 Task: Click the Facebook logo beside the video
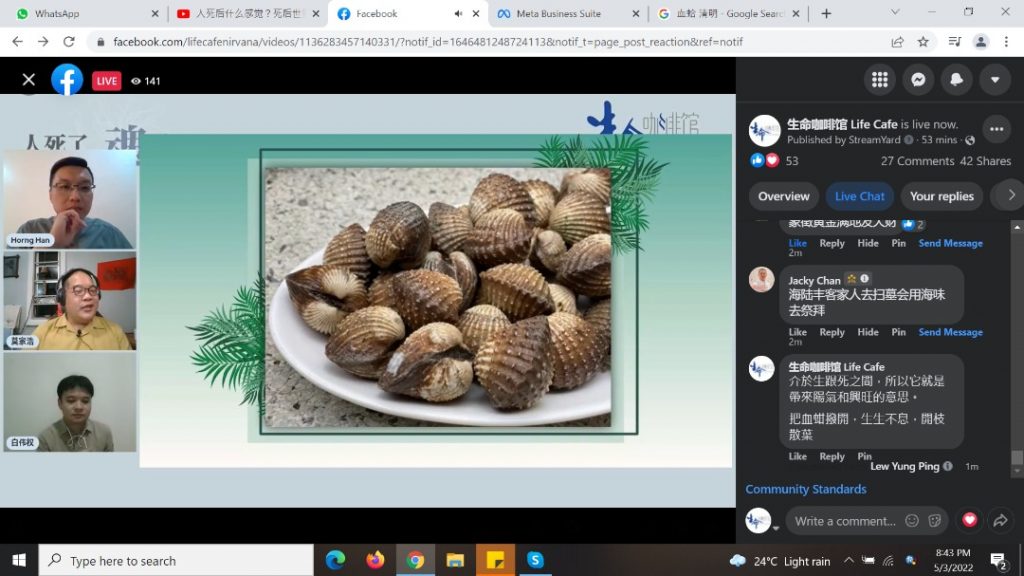pyautogui.click(x=67, y=80)
